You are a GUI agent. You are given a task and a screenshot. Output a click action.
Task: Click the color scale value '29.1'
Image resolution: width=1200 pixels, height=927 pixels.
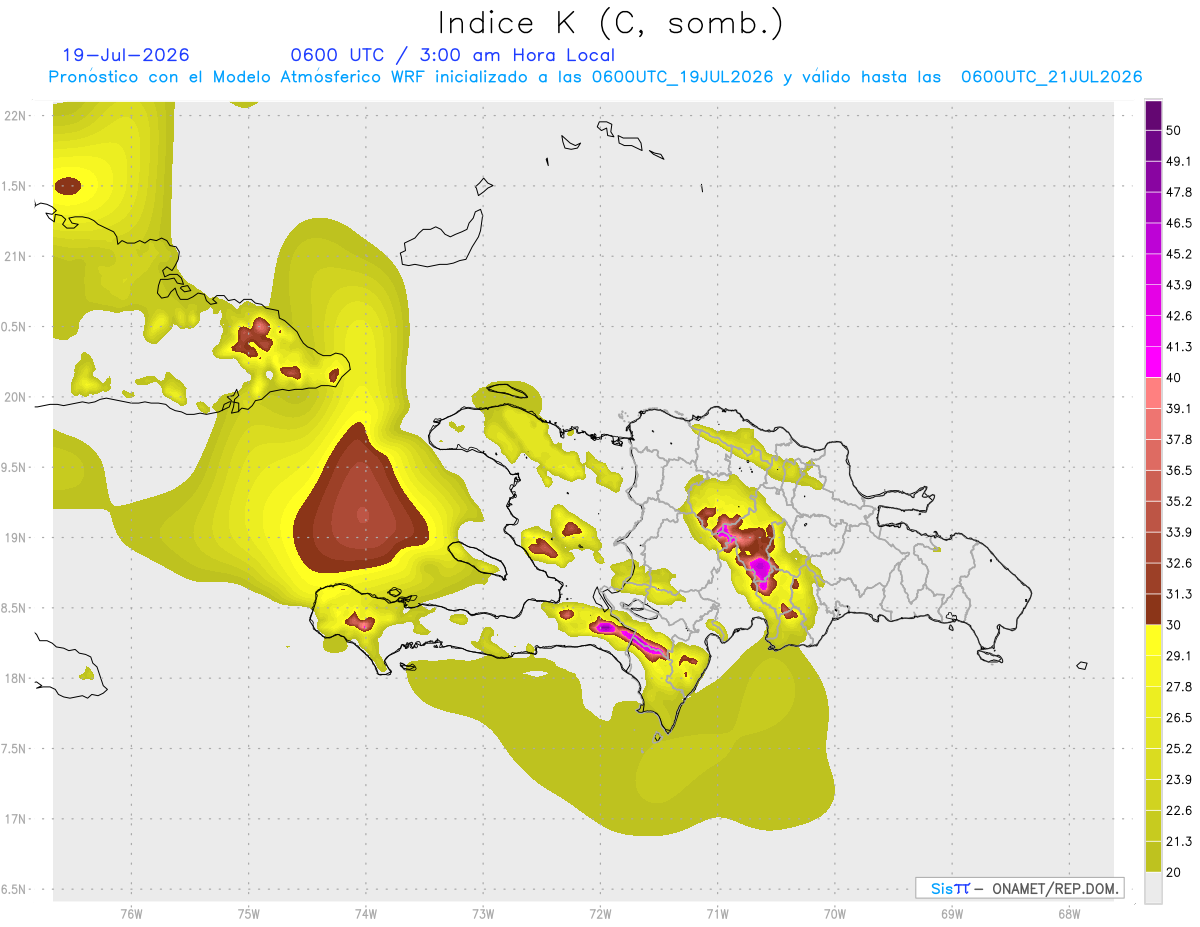(x=1179, y=656)
